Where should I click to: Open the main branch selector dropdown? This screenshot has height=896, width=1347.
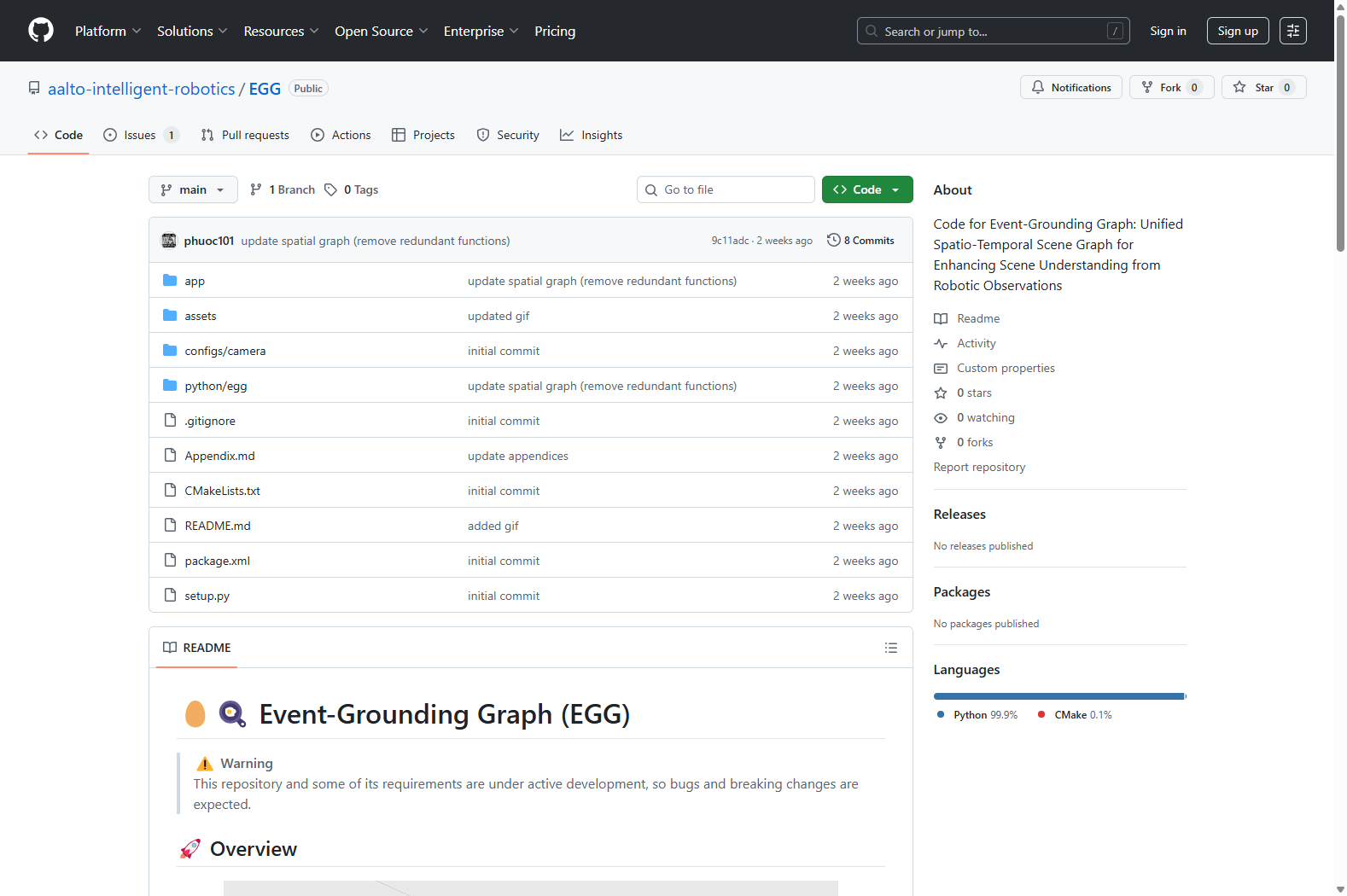pyautogui.click(x=193, y=189)
